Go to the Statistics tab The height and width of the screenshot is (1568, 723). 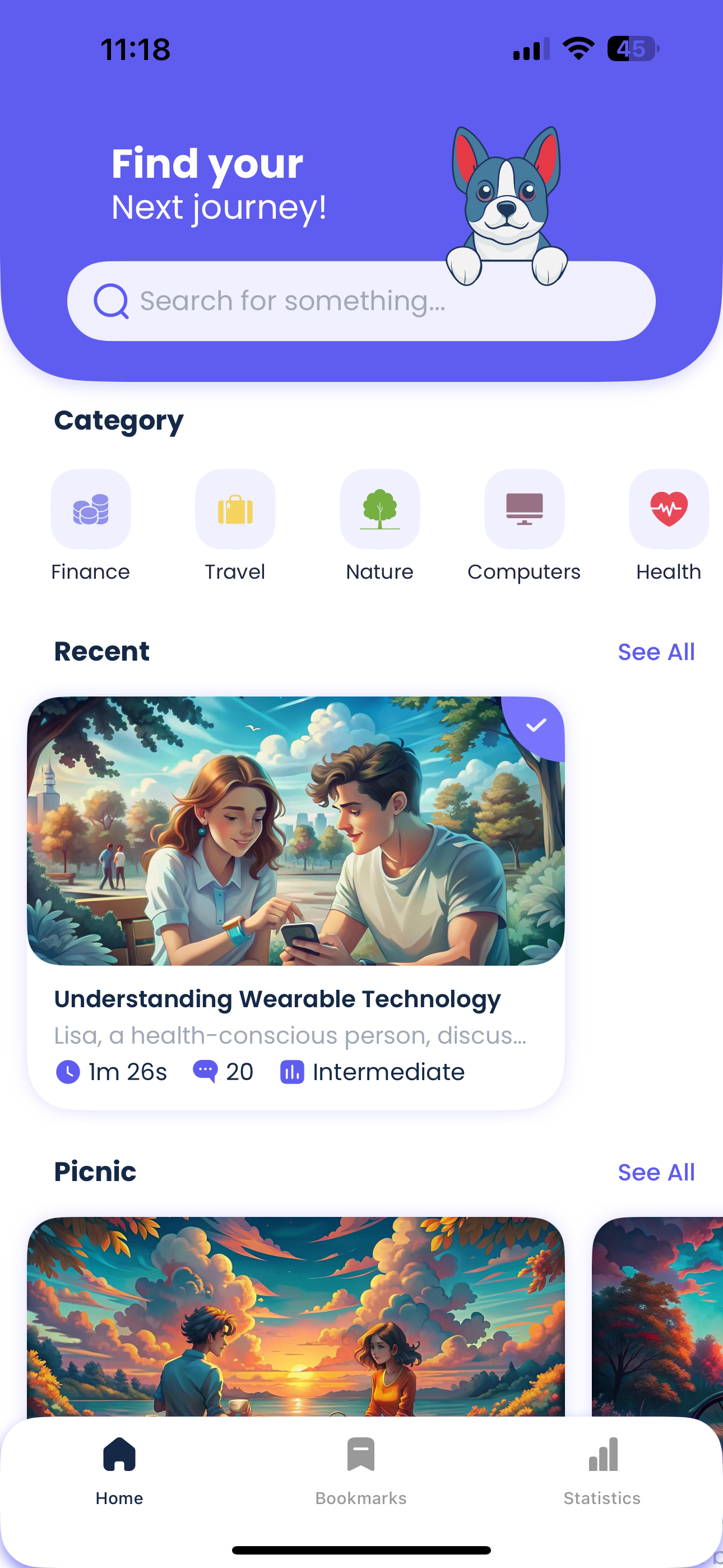[x=602, y=1470]
